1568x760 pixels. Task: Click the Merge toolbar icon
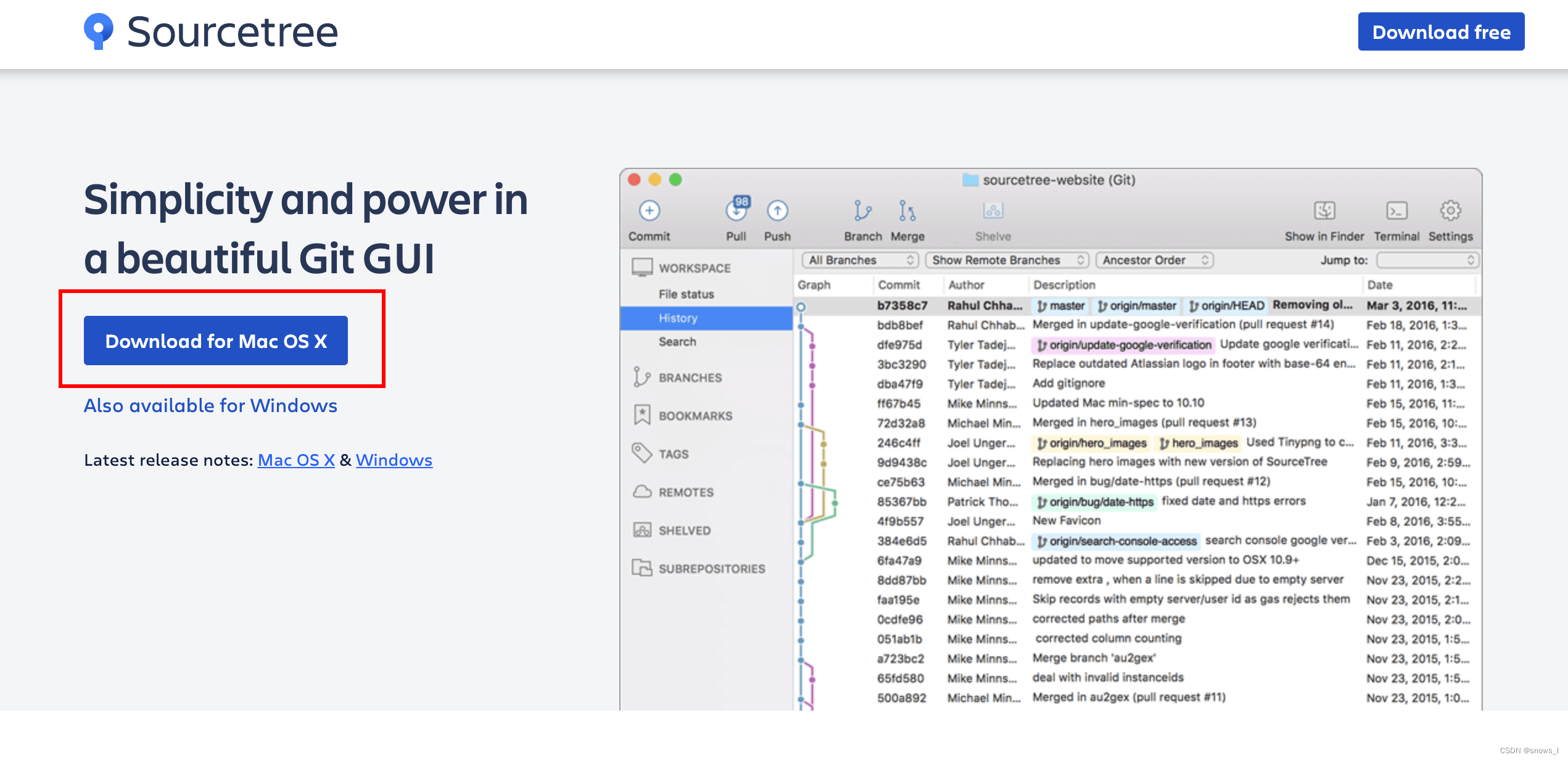tap(907, 210)
